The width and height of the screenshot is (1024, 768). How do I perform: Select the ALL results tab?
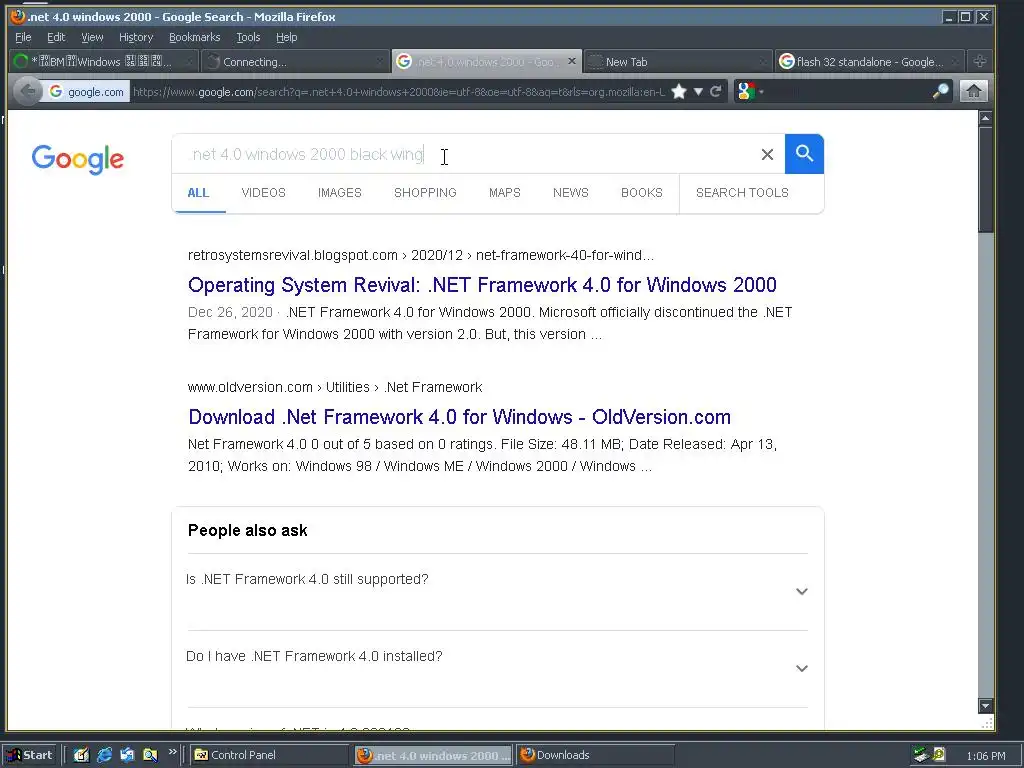tap(199, 193)
